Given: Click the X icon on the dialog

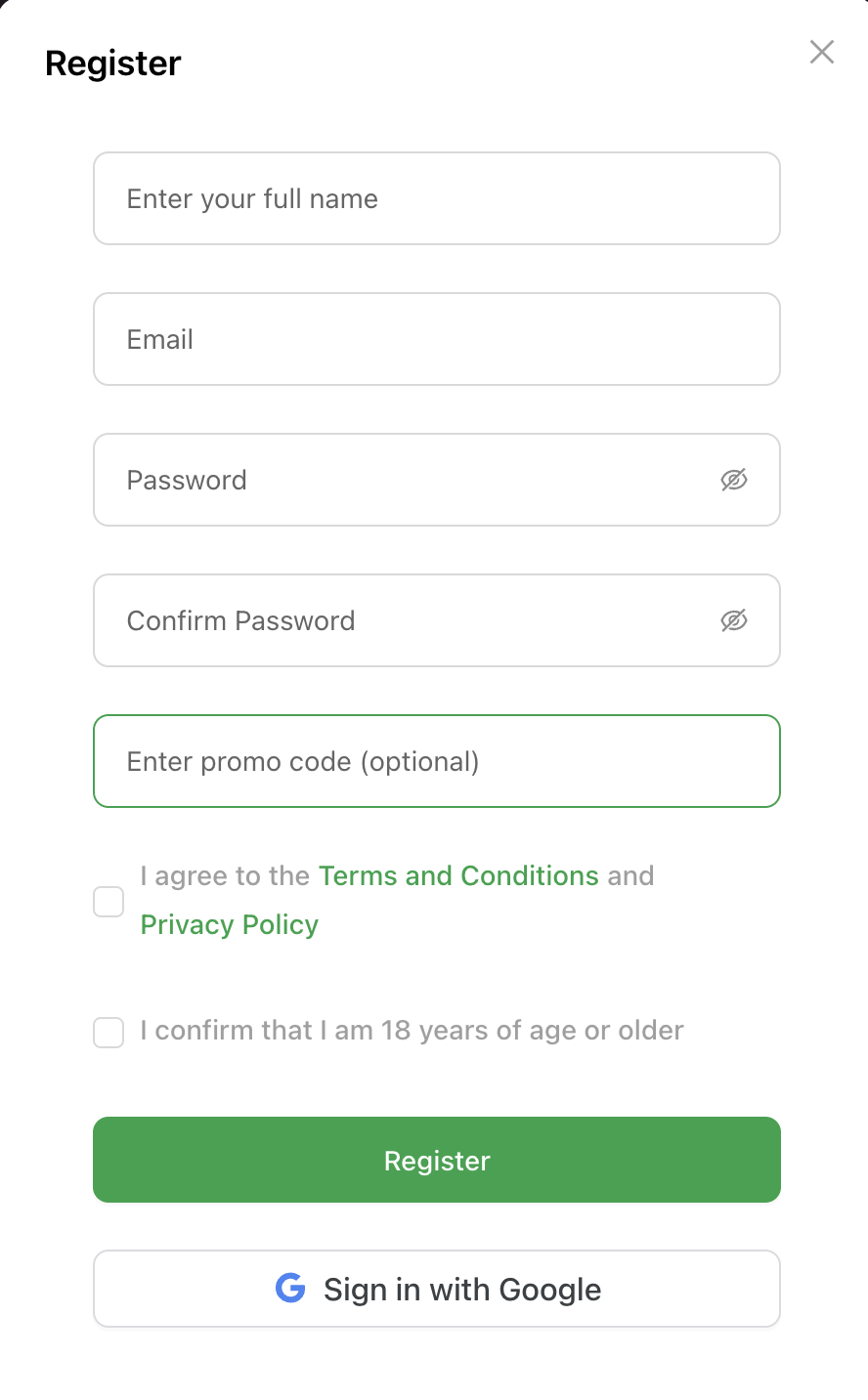Looking at the screenshot, I should pyautogui.click(x=821, y=52).
